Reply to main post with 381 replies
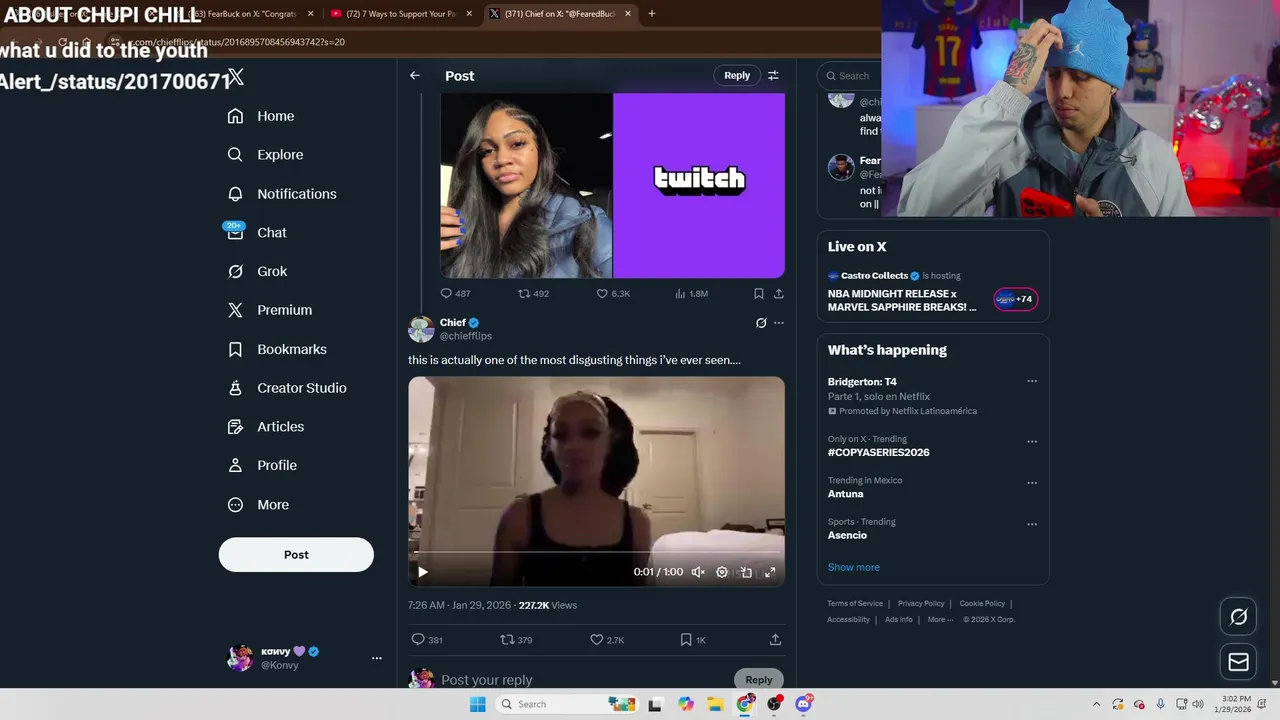 coord(427,640)
